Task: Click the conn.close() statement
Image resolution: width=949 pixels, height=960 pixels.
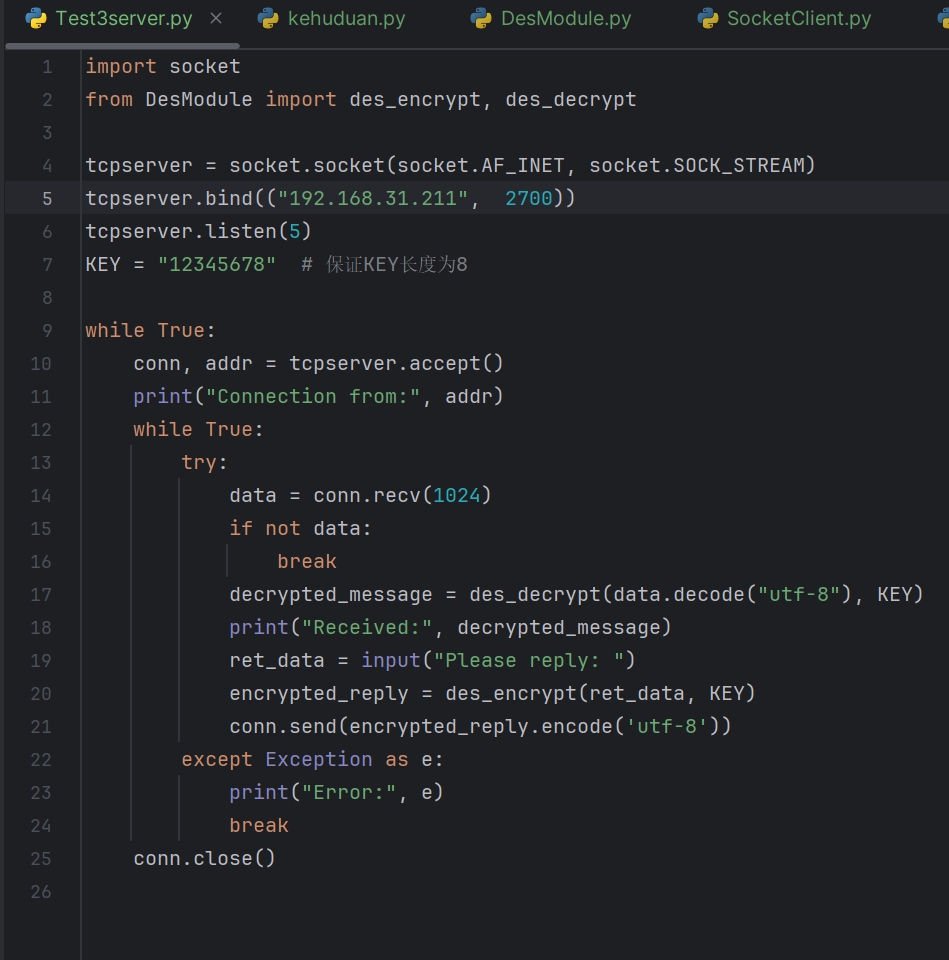Action: coord(204,858)
